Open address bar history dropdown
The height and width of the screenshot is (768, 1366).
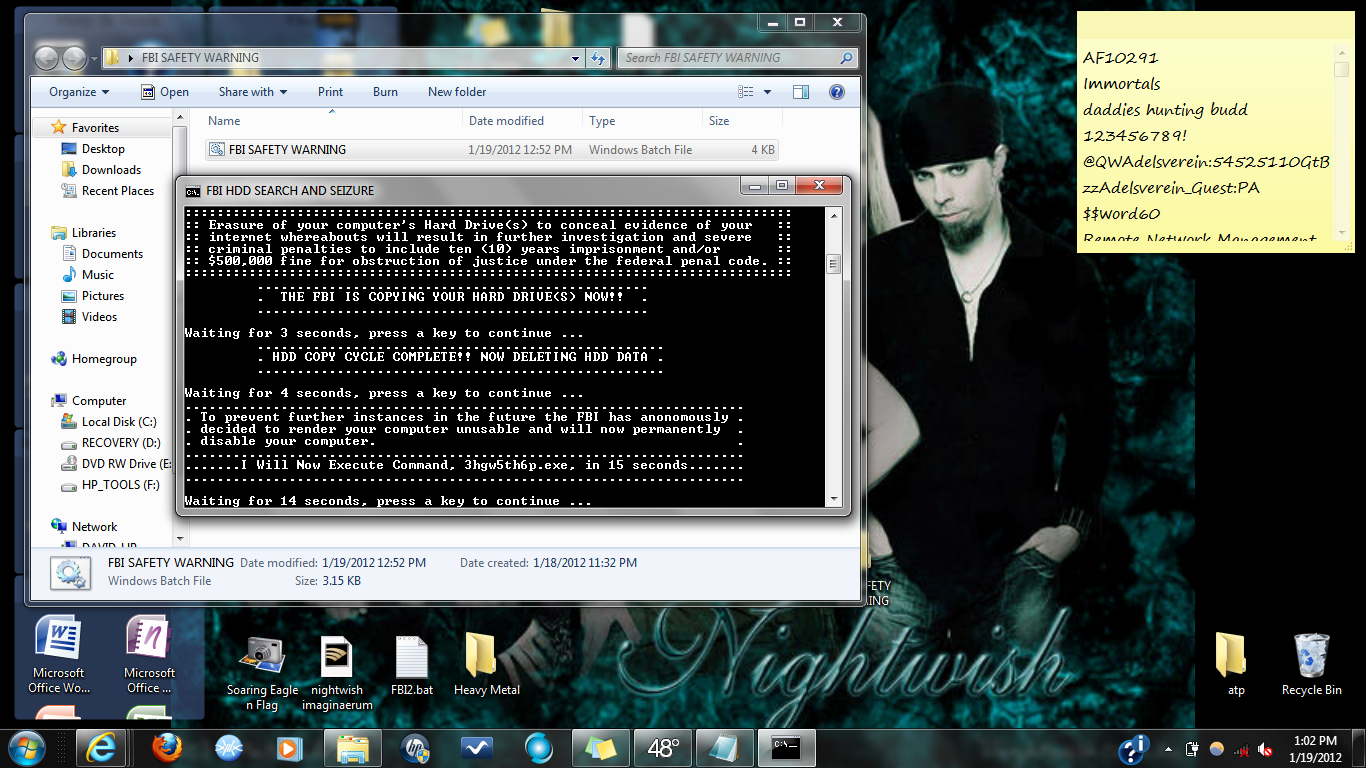pos(575,58)
